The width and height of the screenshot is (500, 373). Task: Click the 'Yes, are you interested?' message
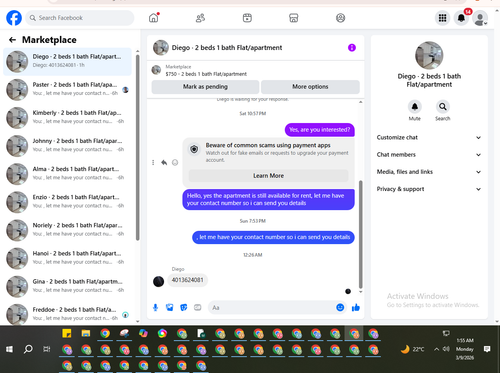pos(320,130)
